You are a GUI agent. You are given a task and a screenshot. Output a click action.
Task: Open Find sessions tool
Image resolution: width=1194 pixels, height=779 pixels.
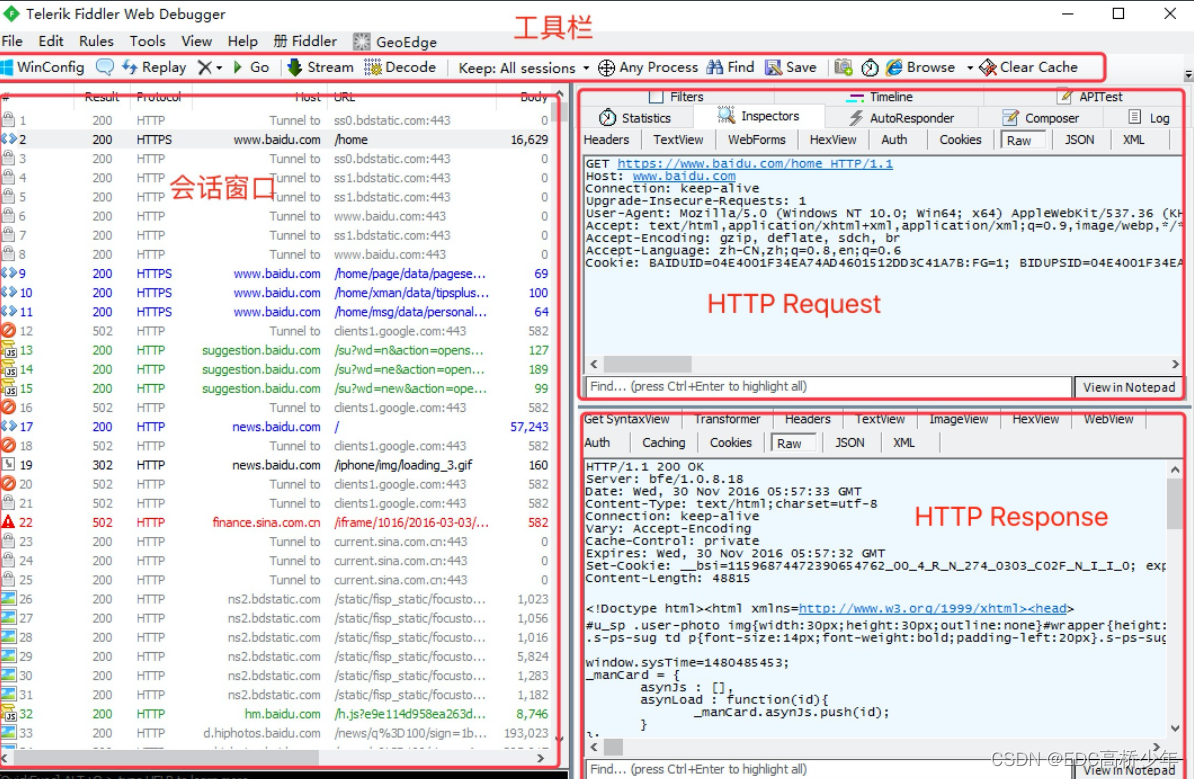click(x=730, y=67)
